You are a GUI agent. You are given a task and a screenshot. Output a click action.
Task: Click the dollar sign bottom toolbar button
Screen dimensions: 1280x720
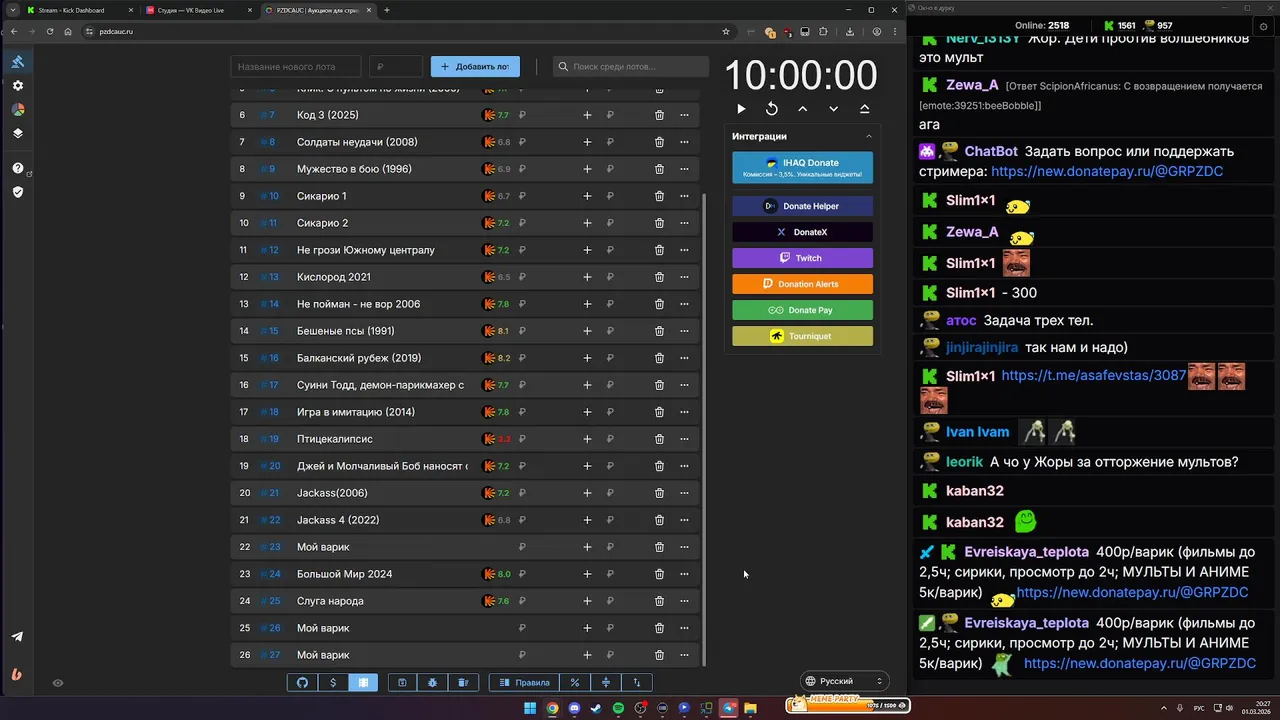(333, 683)
